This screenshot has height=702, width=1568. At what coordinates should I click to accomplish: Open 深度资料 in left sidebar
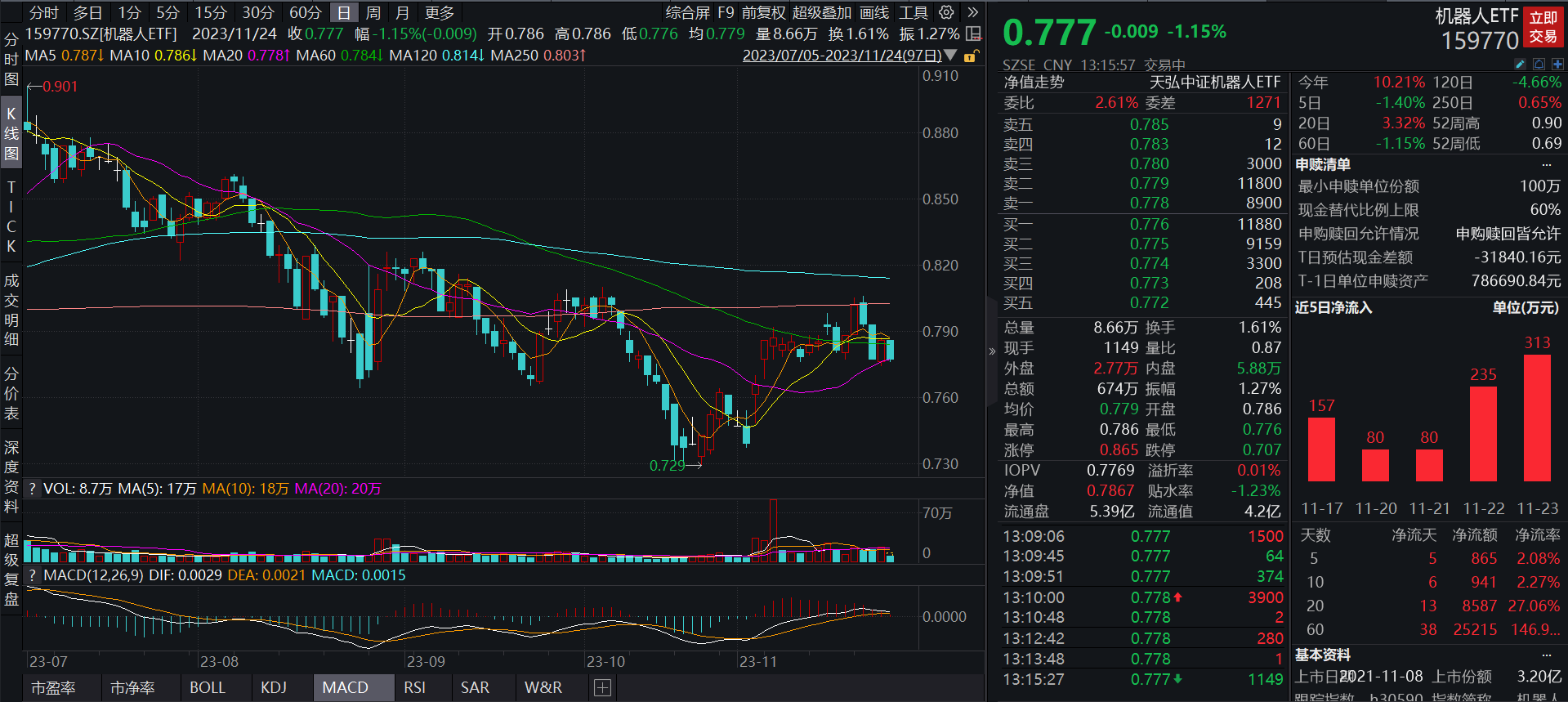tap(11, 476)
